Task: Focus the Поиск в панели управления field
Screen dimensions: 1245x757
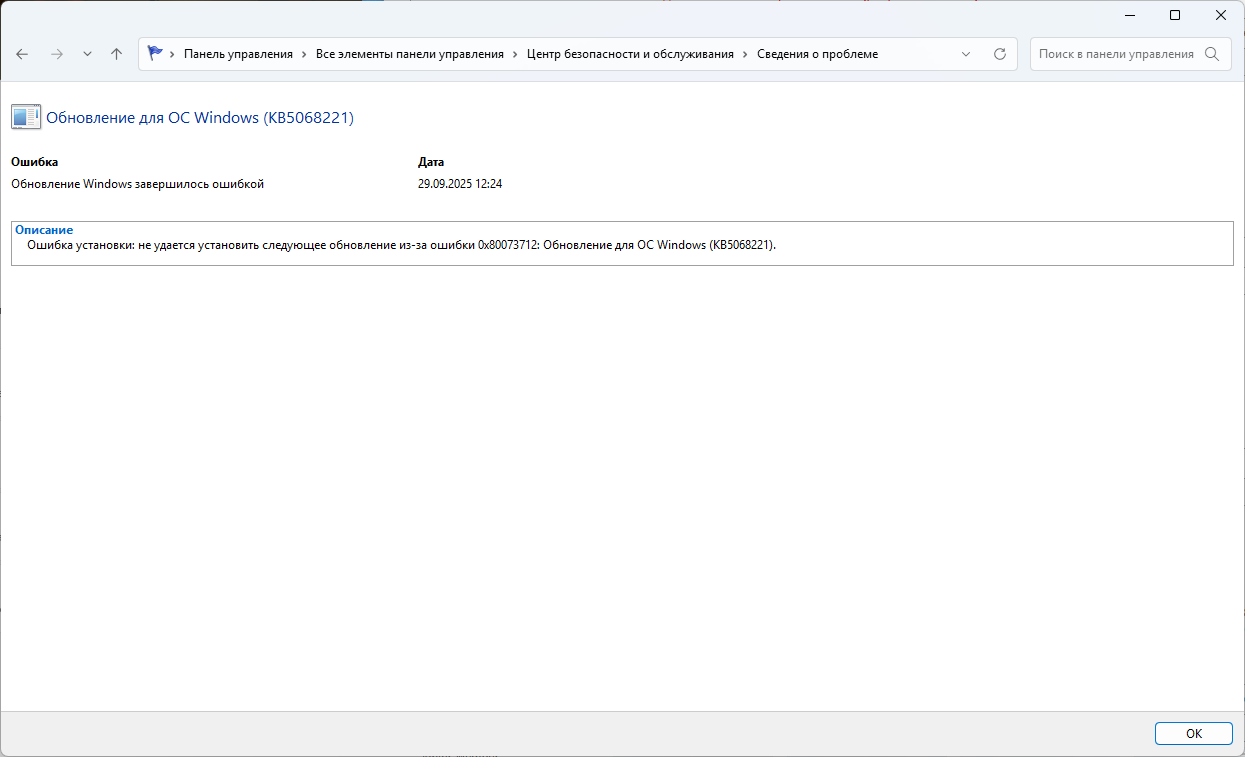Action: [1115, 54]
